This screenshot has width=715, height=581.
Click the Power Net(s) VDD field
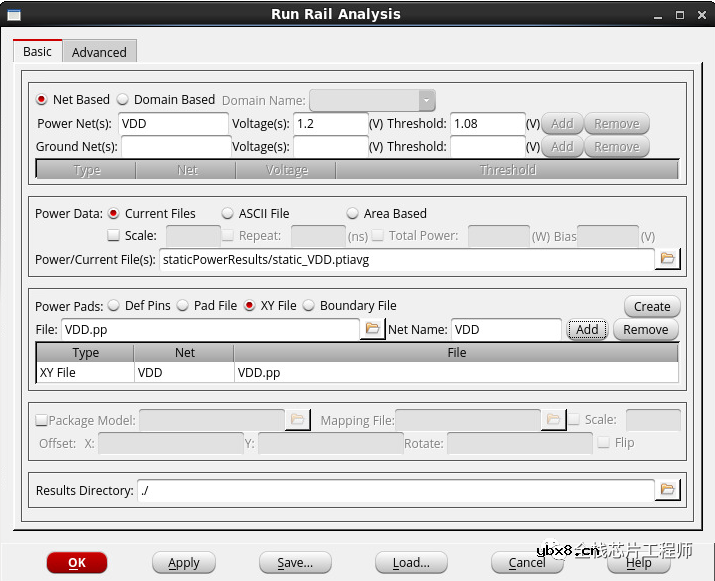(174, 124)
